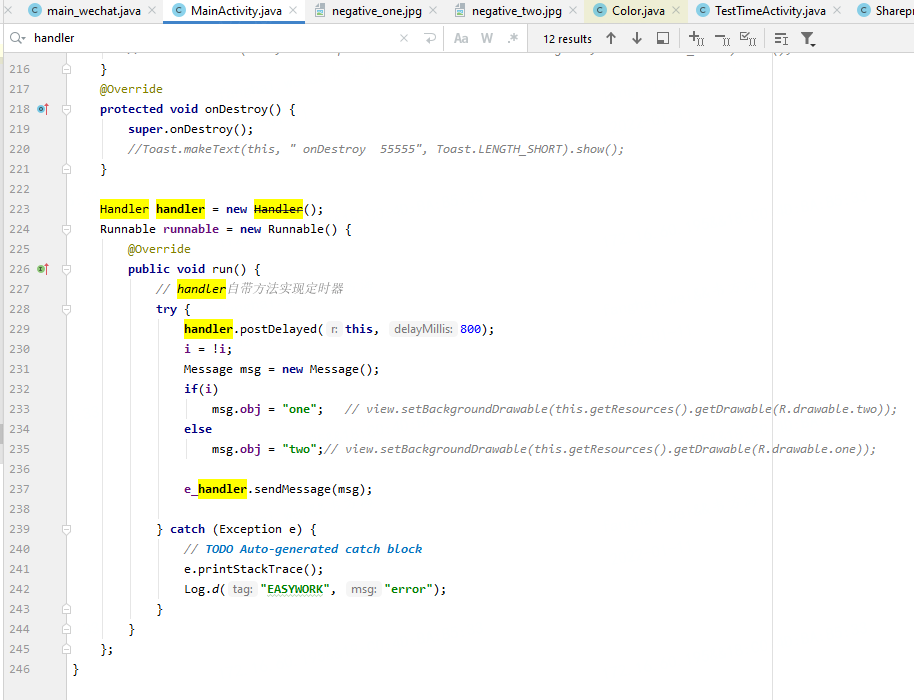Click 'postDelayed' method call on line 229
The width and height of the screenshot is (914, 700).
coord(278,329)
